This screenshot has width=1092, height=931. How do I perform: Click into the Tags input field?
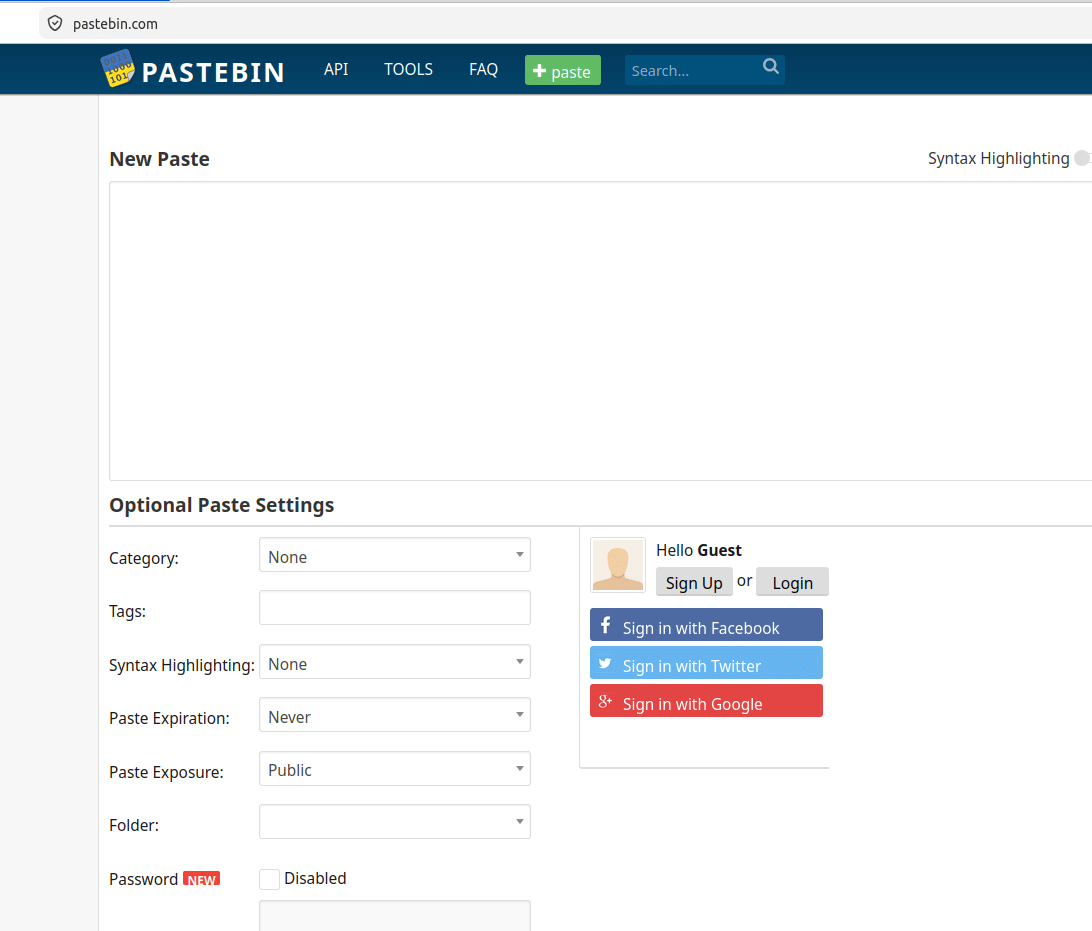(395, 608)
